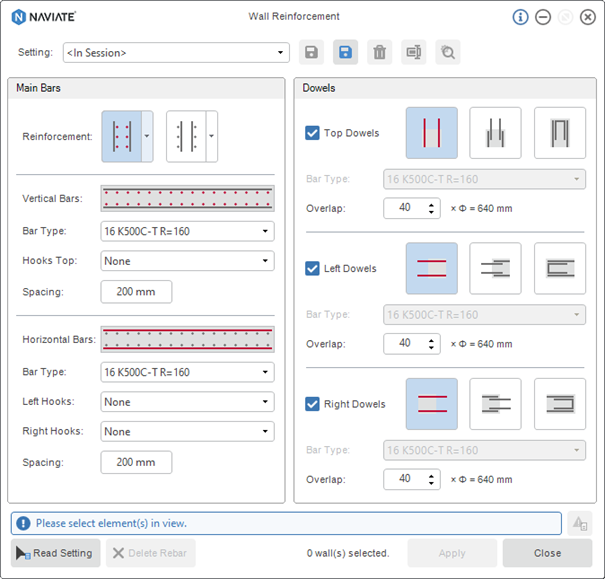Uncheck the Top Dowels checkbox

pyautogui.click(x=312, y=133)
